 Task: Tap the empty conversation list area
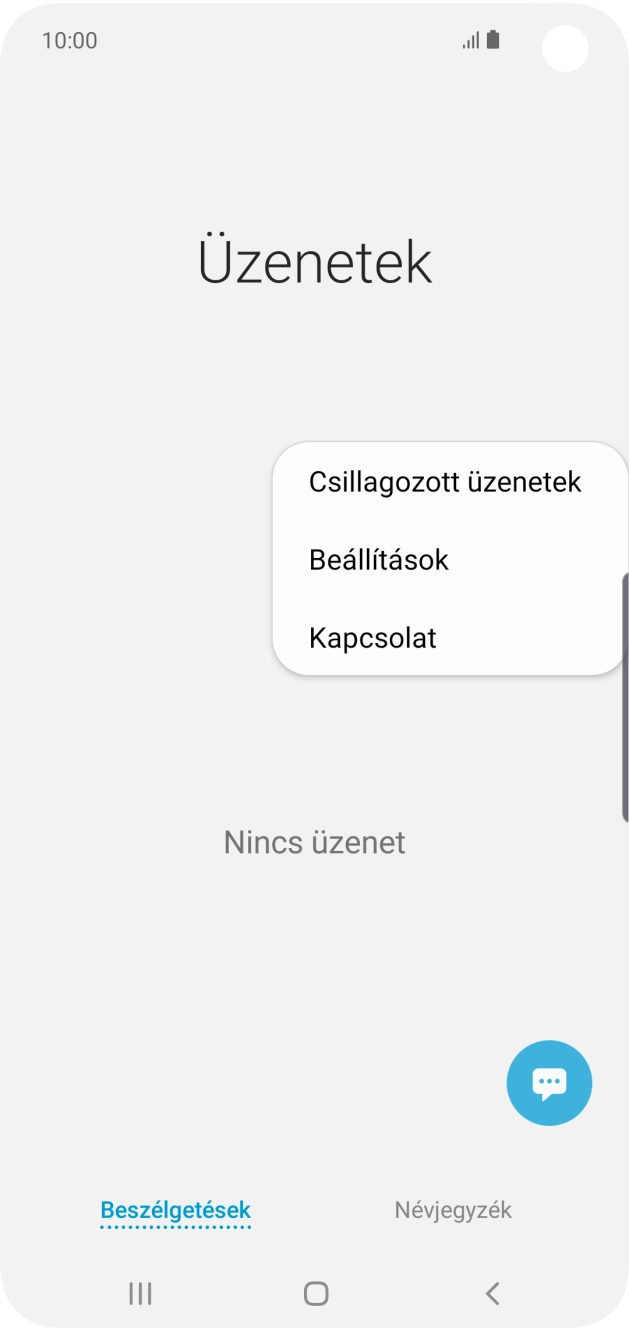click(x=200, y=950)
